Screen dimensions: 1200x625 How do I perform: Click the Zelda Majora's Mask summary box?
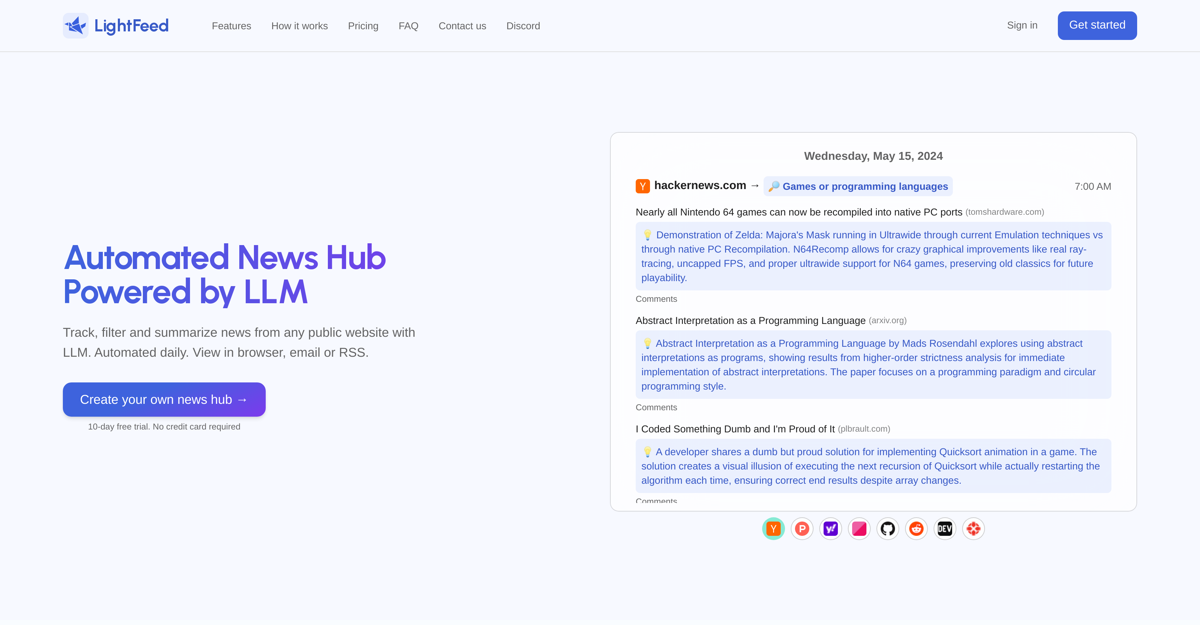(873, 256)
